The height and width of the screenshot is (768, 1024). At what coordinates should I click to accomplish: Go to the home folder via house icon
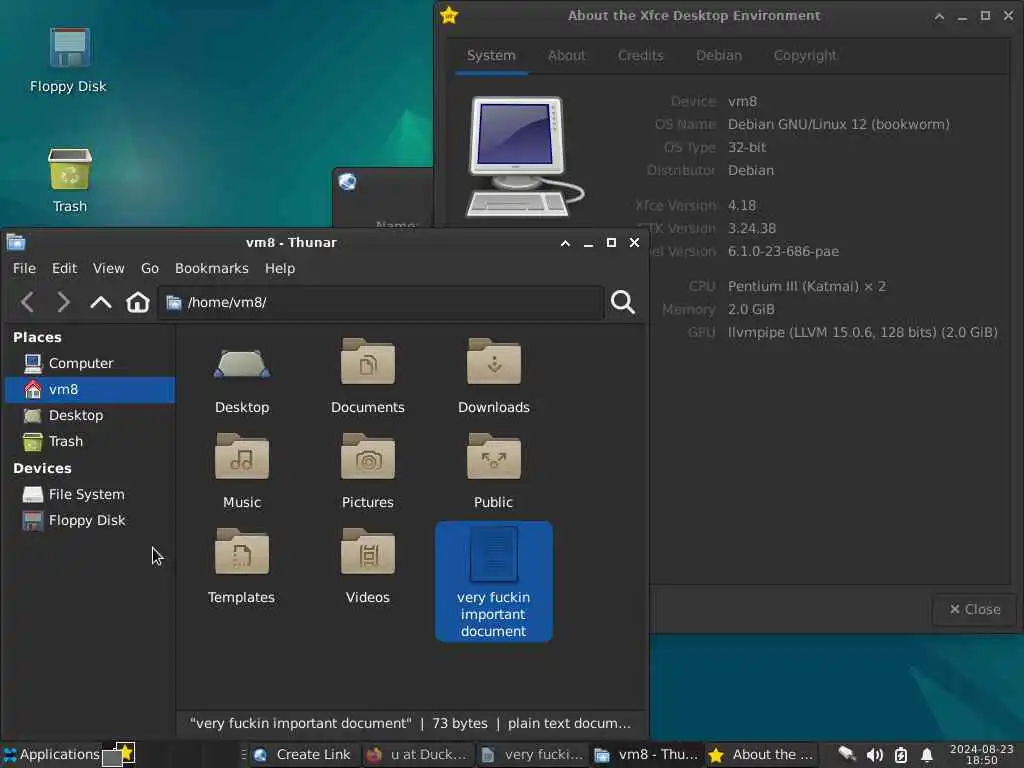tap(138, 302)
